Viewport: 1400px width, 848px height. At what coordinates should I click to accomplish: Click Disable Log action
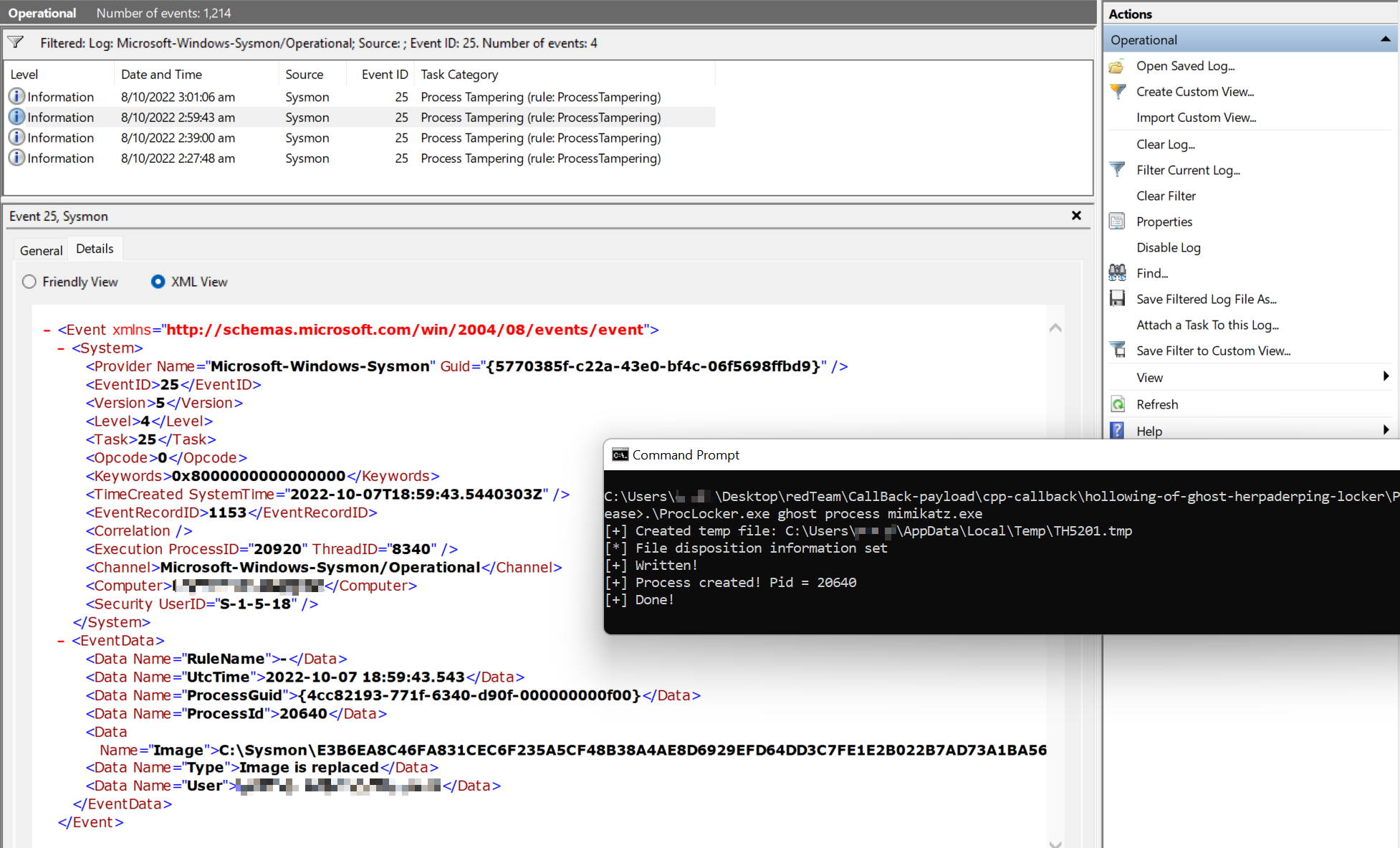click(x=1168, y=247)
